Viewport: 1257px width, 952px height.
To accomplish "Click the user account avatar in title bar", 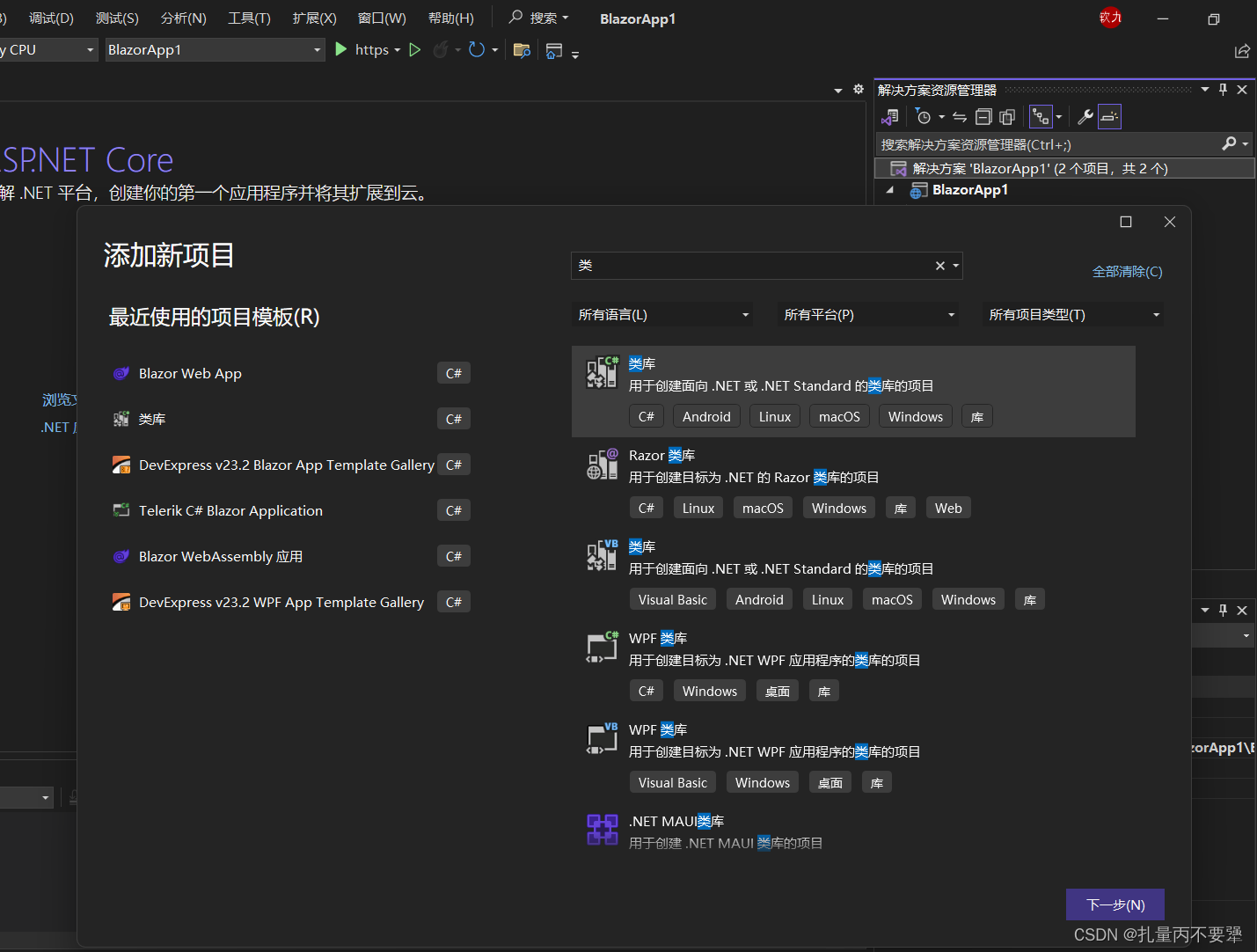I will [x=1110, y=18].
